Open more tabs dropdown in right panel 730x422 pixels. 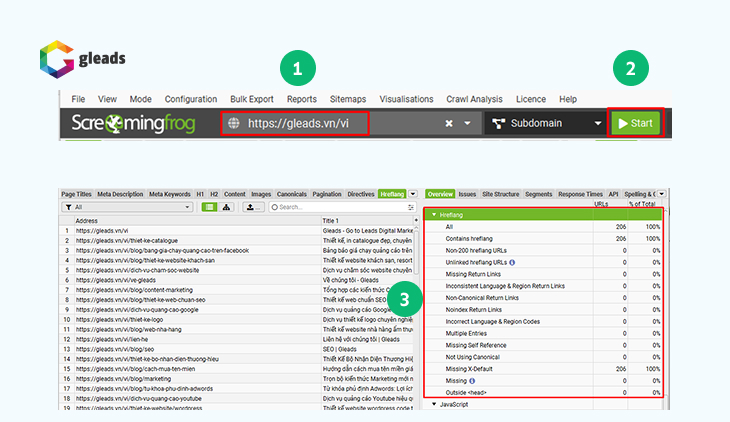pyautogui.click(x=662, y=194)
